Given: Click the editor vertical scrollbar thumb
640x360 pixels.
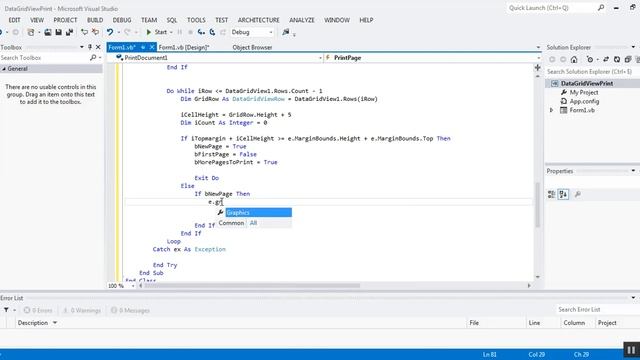Looking at the screenshot, I should 538,204.
